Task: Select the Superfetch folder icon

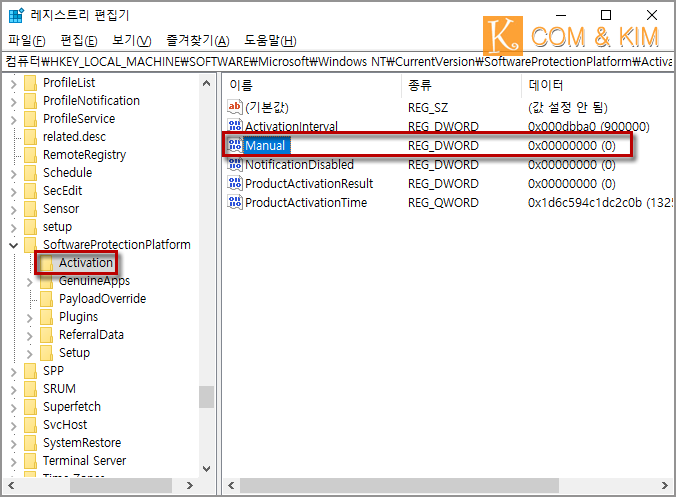Action: tap(31, 407)
